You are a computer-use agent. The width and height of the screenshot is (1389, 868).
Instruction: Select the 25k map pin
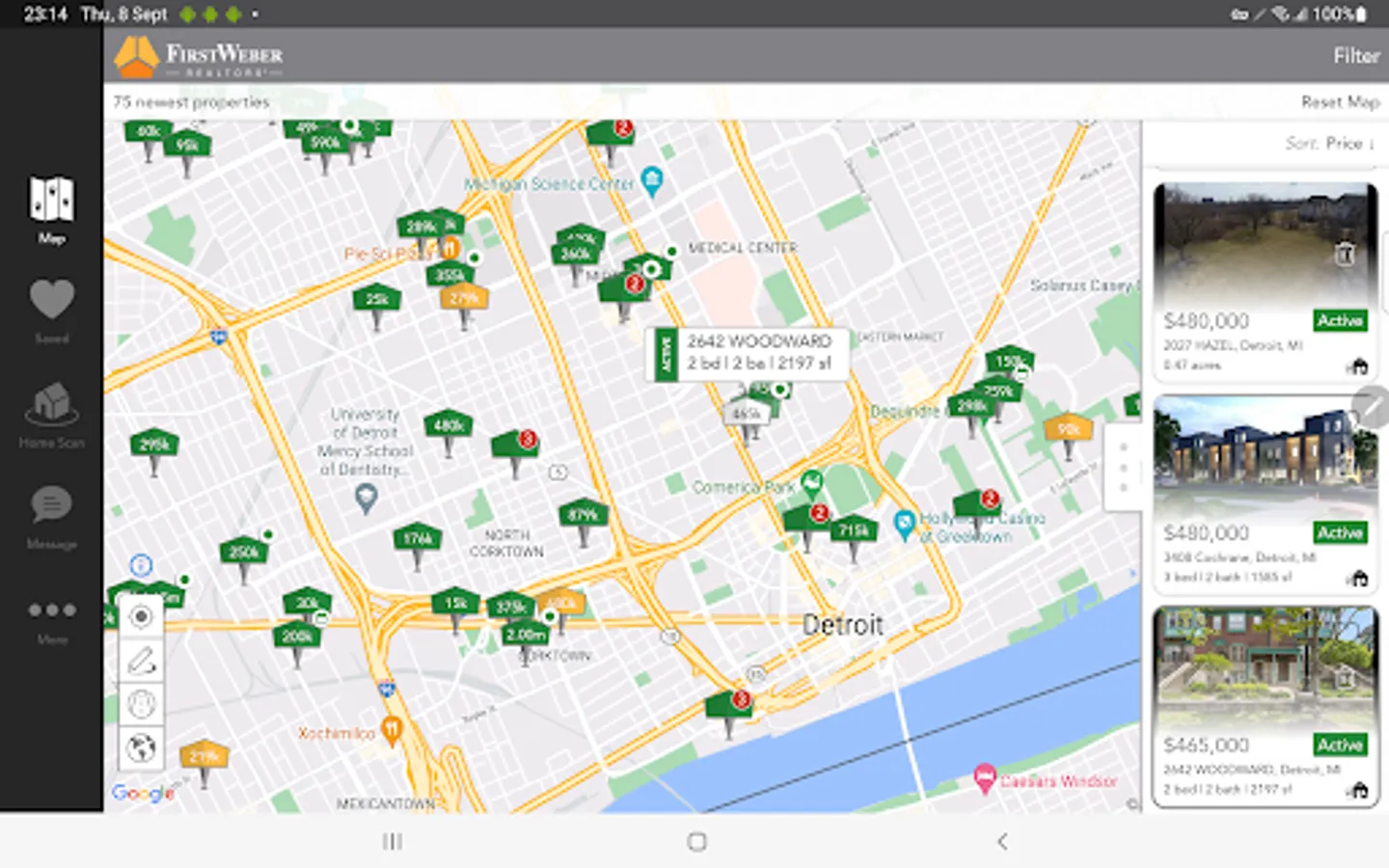pyautogui.click(x=376, y=300)
